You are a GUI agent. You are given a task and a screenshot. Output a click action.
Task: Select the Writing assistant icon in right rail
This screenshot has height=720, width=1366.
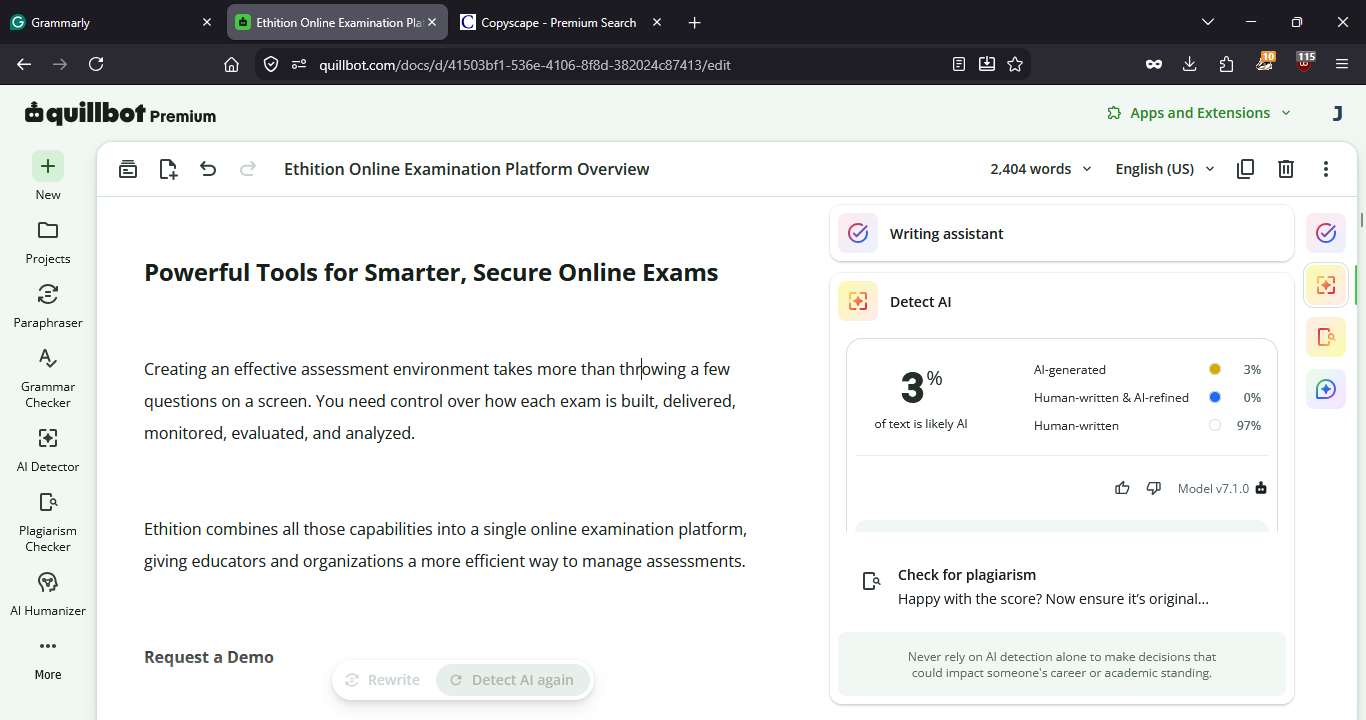pyautogui.click(x=1326, y=233)
